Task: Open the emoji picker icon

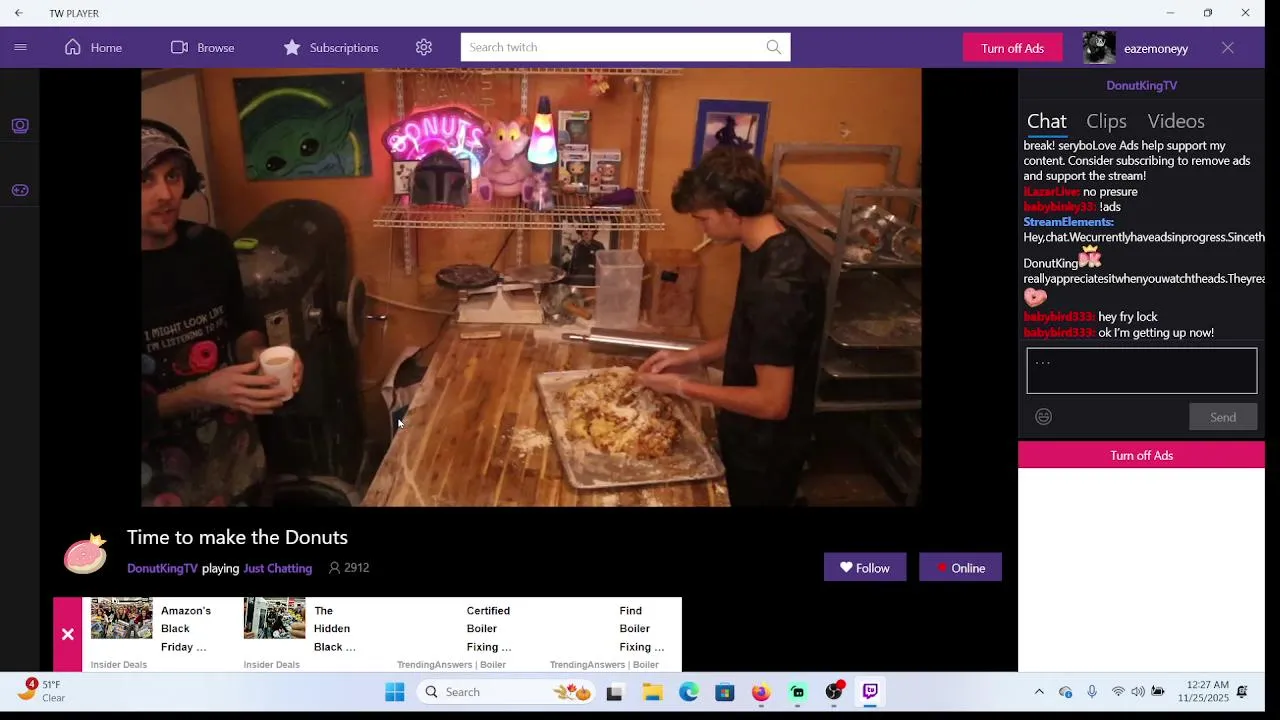Action: tap(1043, 417)
